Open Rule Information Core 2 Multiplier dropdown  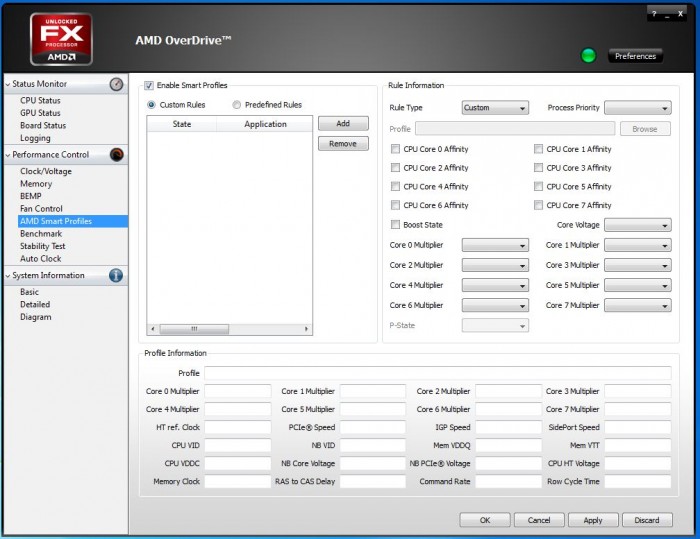click(495, 265)
